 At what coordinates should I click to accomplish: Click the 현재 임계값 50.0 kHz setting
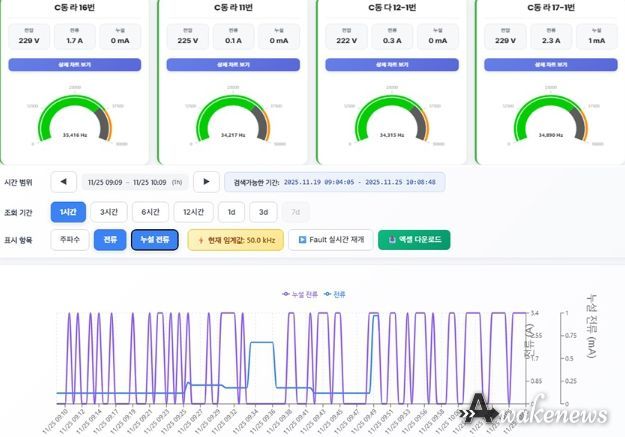[235, 240]
